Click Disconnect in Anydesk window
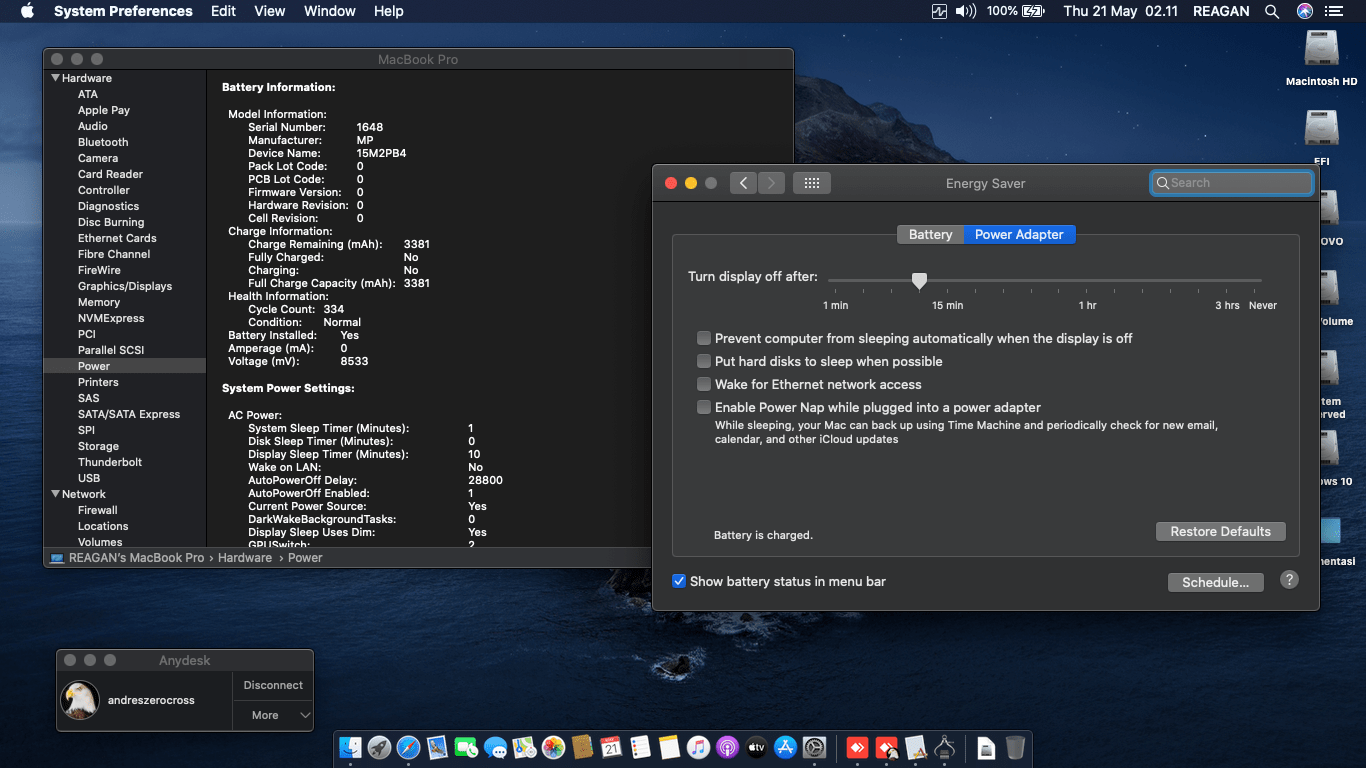 (x=273, y=685)
